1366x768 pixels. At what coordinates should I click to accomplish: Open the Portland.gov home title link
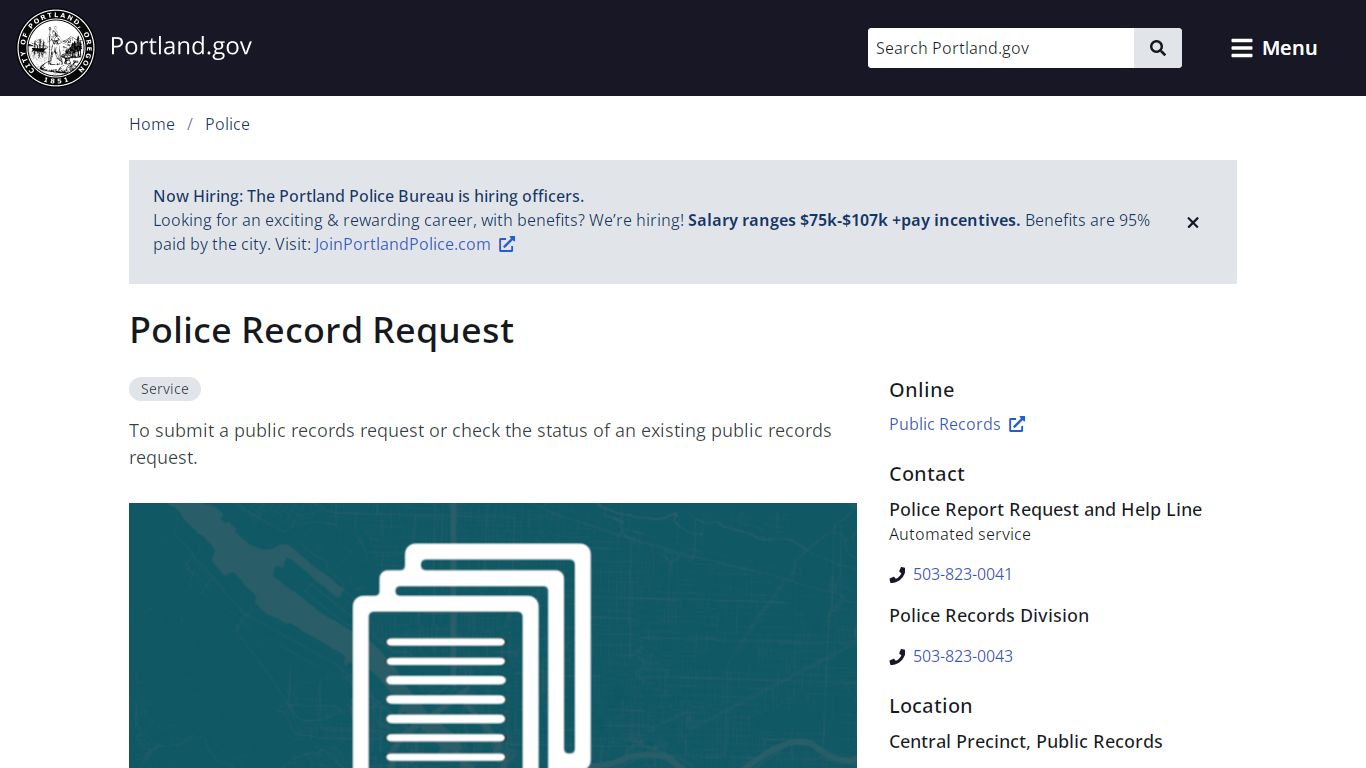click(180, 46)
